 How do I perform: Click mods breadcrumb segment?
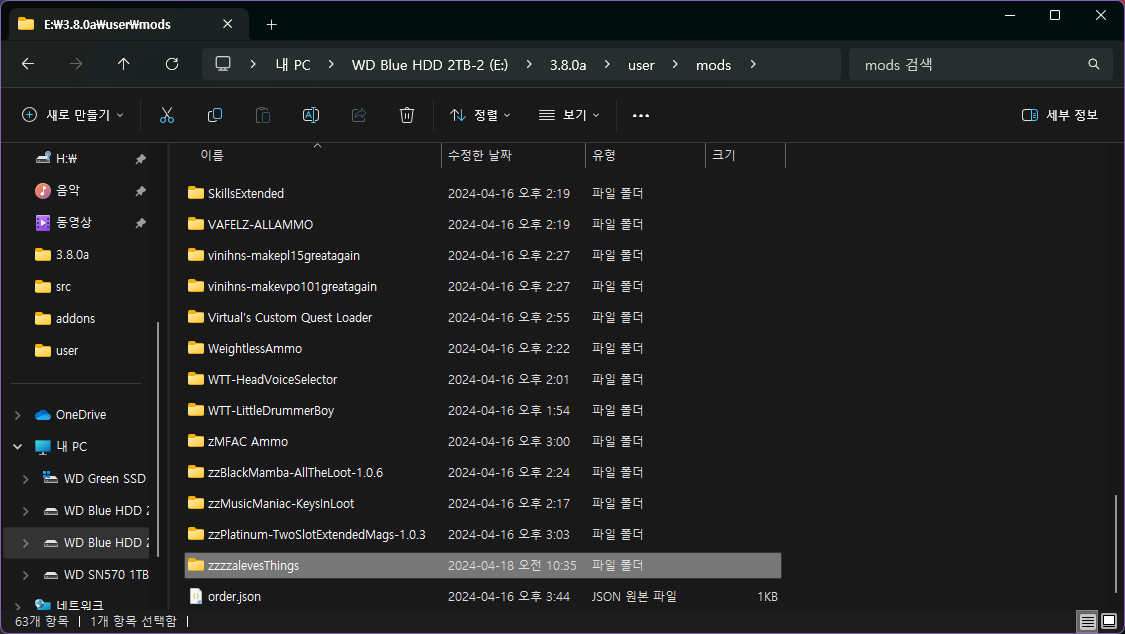[713, 65]
